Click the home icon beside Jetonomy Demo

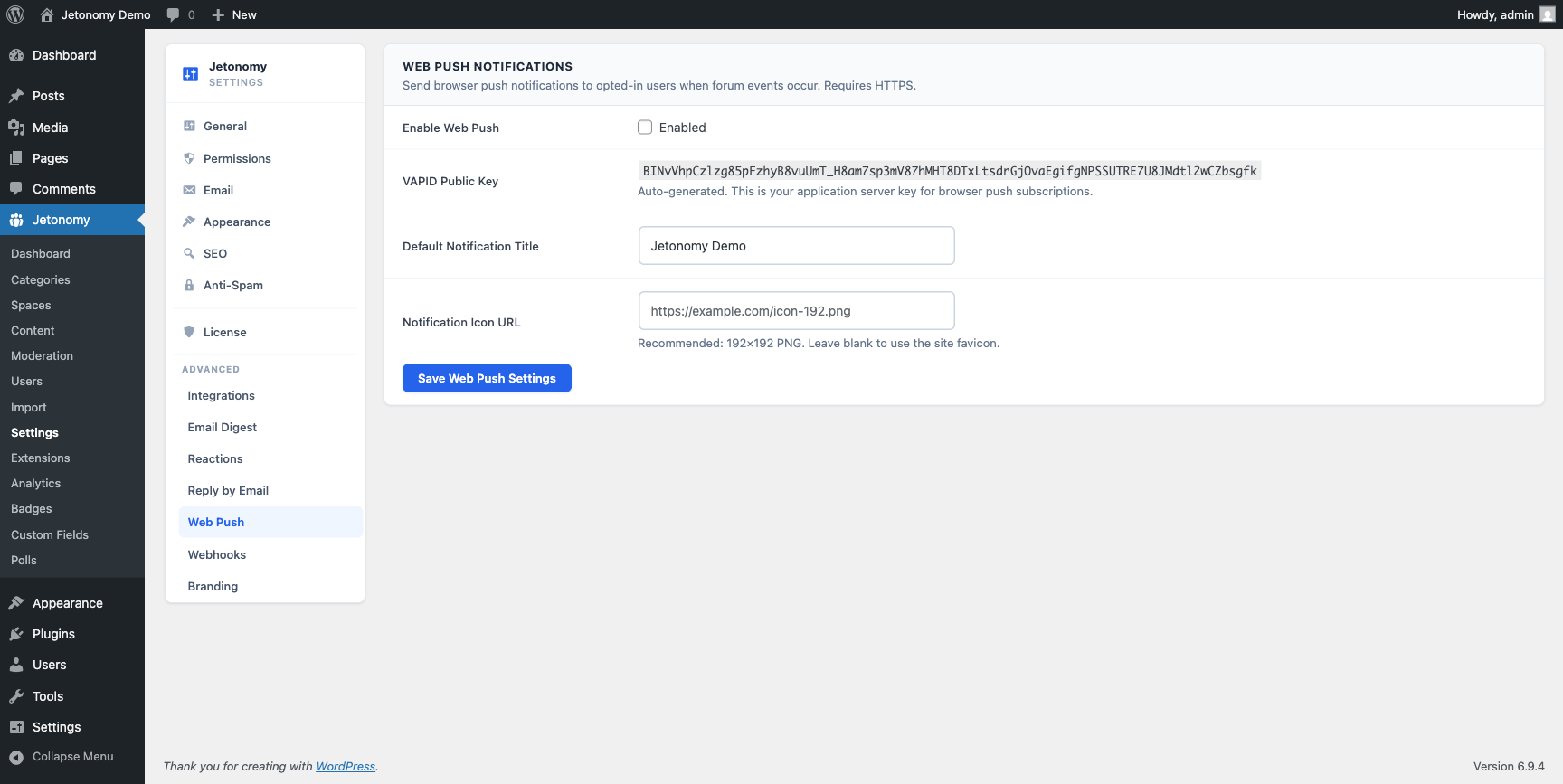(x=47, y=14)
